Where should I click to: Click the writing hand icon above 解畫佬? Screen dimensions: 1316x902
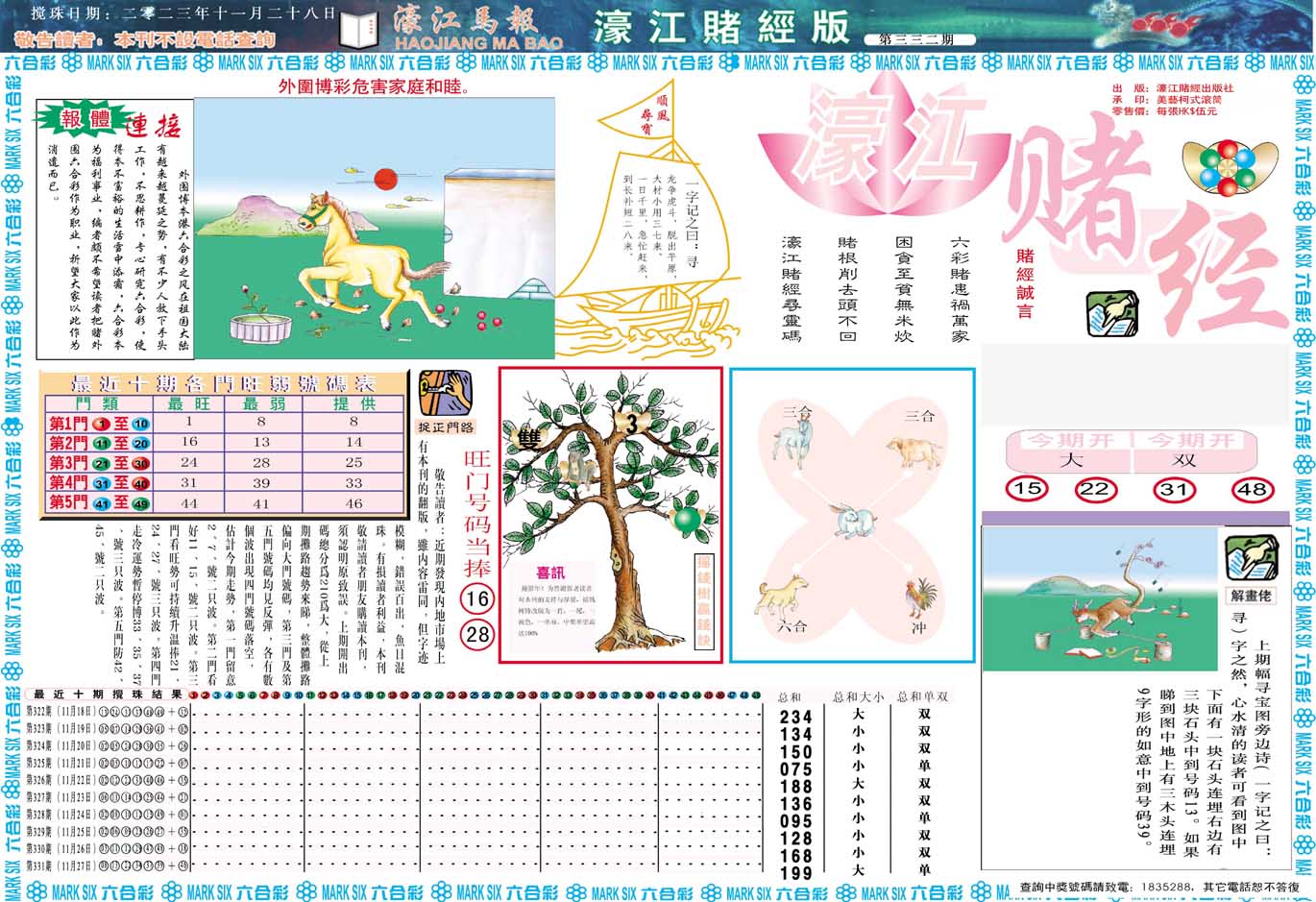click(1252, 557)
